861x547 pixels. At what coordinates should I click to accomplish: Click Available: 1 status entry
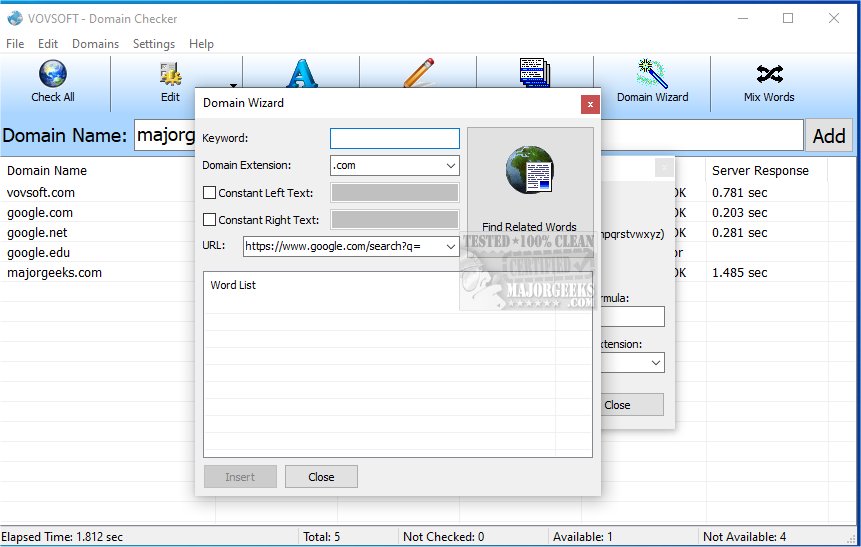pos(583,537)
